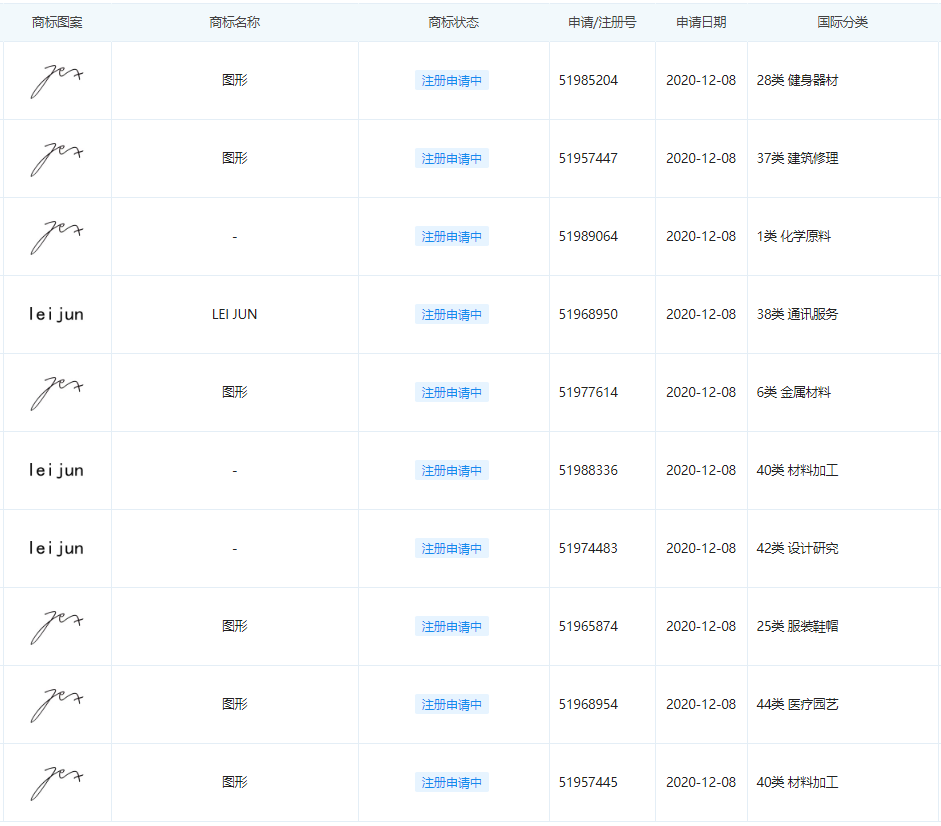The image size is (941, 826).
Task: Click 注册申请中 status badge for 51988336
Action: point(452,471)
